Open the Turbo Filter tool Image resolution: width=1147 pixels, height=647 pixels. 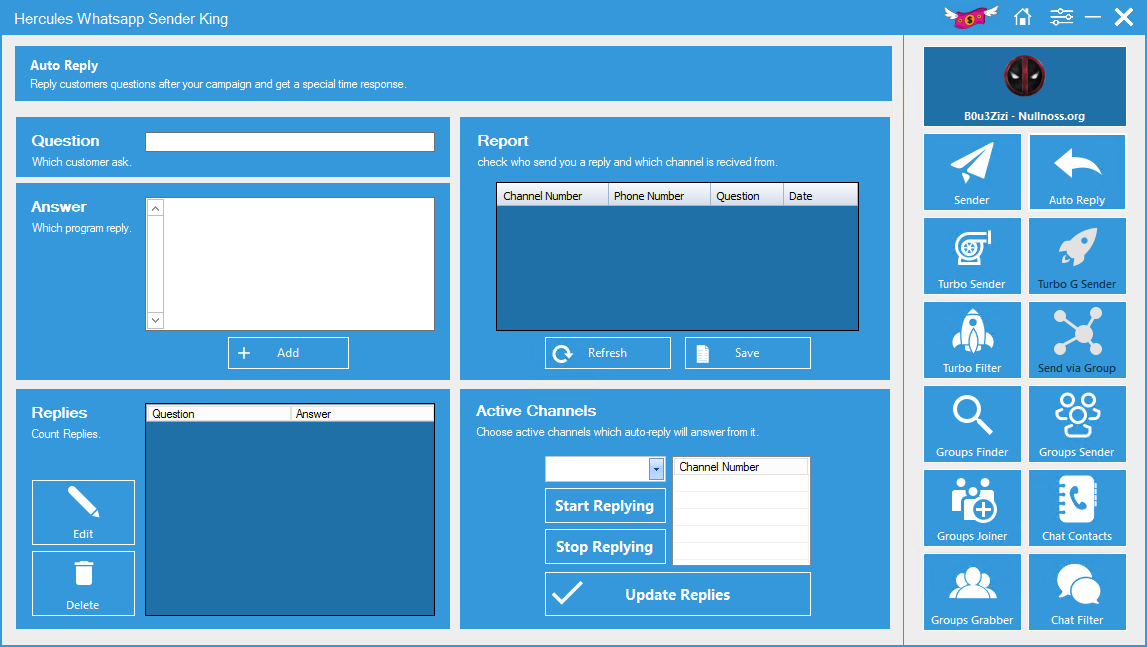pos(972,340)
